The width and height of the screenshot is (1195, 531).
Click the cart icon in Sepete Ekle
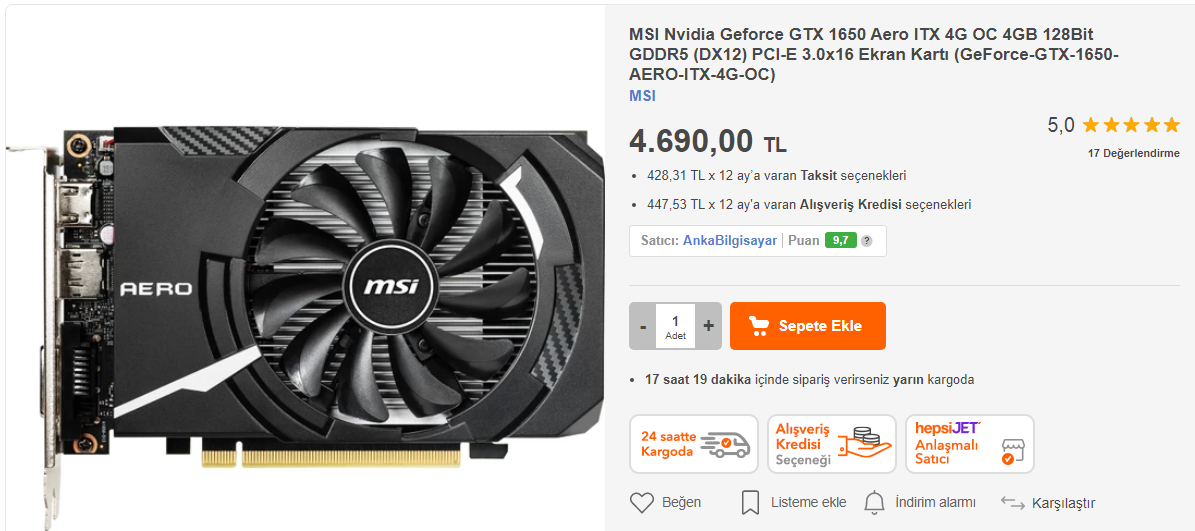coord(758,326)
